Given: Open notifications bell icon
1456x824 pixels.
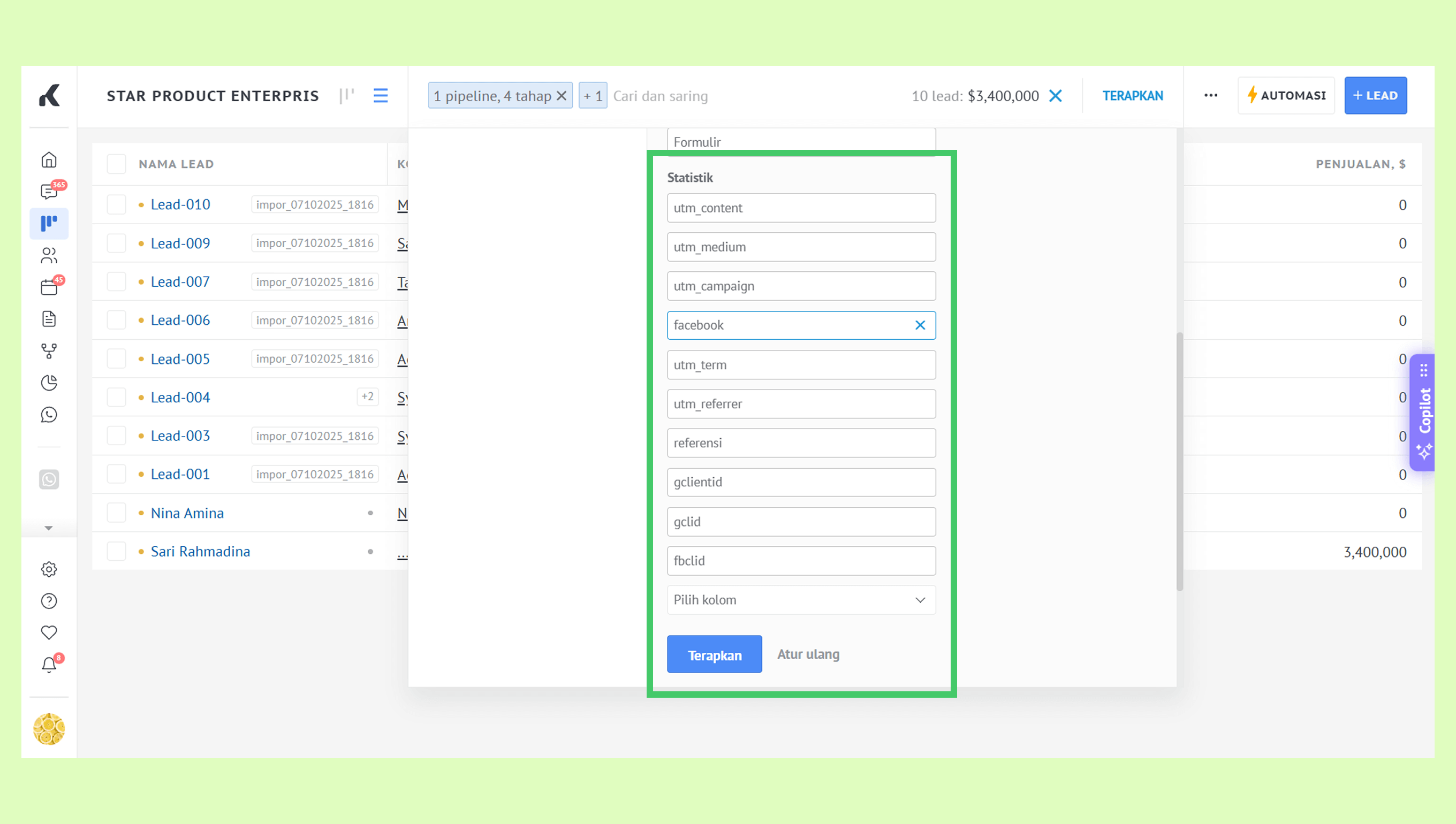Looking at the screenshot, I should [x=49, y=665].
